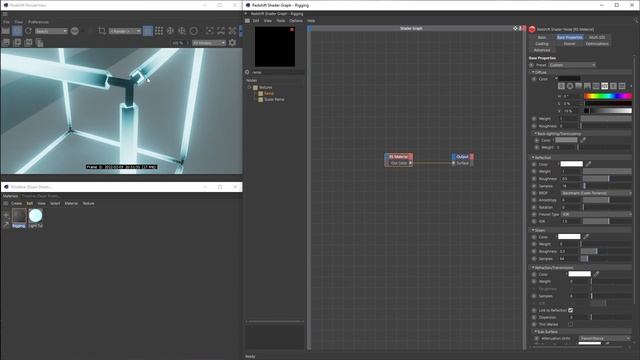
Task: Open the Preset Custom dropdown
Action: [572, 65]
